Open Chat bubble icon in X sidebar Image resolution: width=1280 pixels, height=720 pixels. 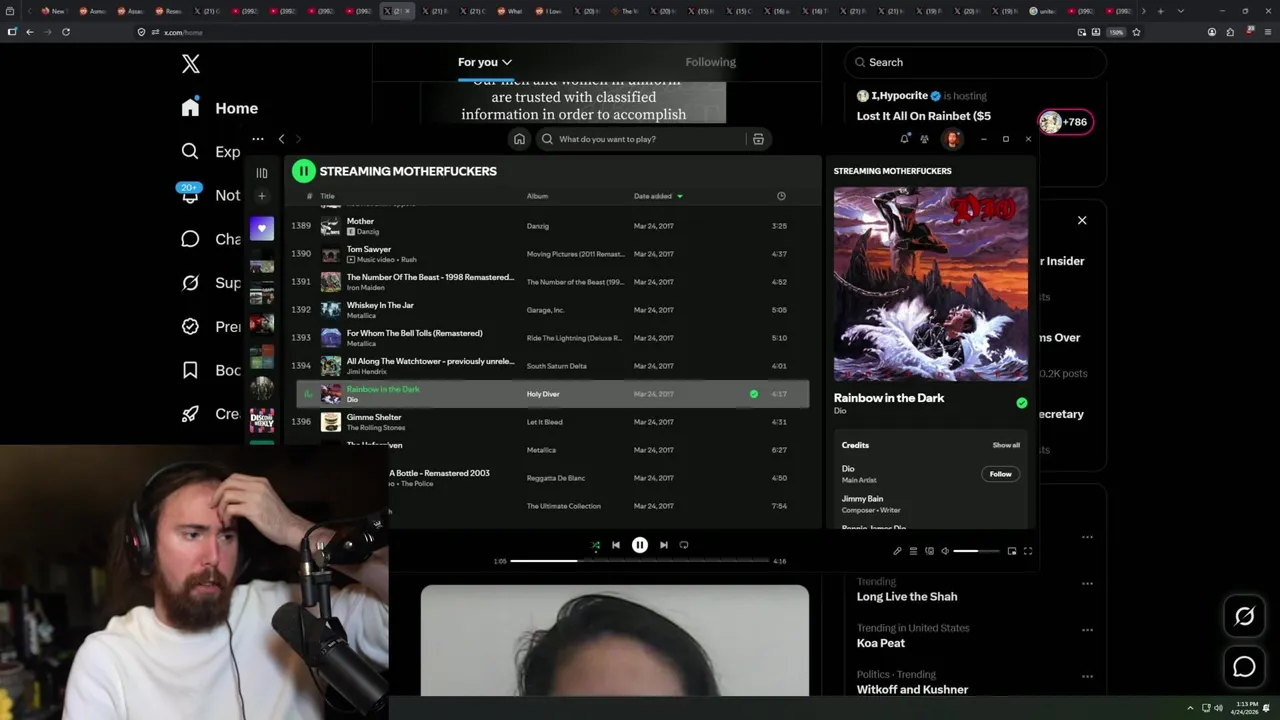[x=190, y=239]
